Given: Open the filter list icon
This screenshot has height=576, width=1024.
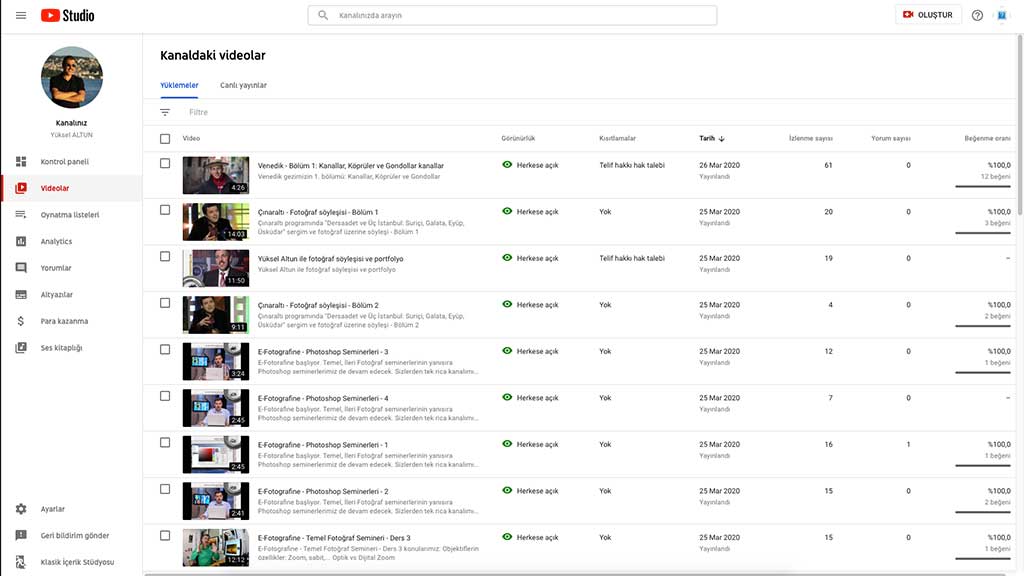Looking at the screenshot, I should [165, 112].
